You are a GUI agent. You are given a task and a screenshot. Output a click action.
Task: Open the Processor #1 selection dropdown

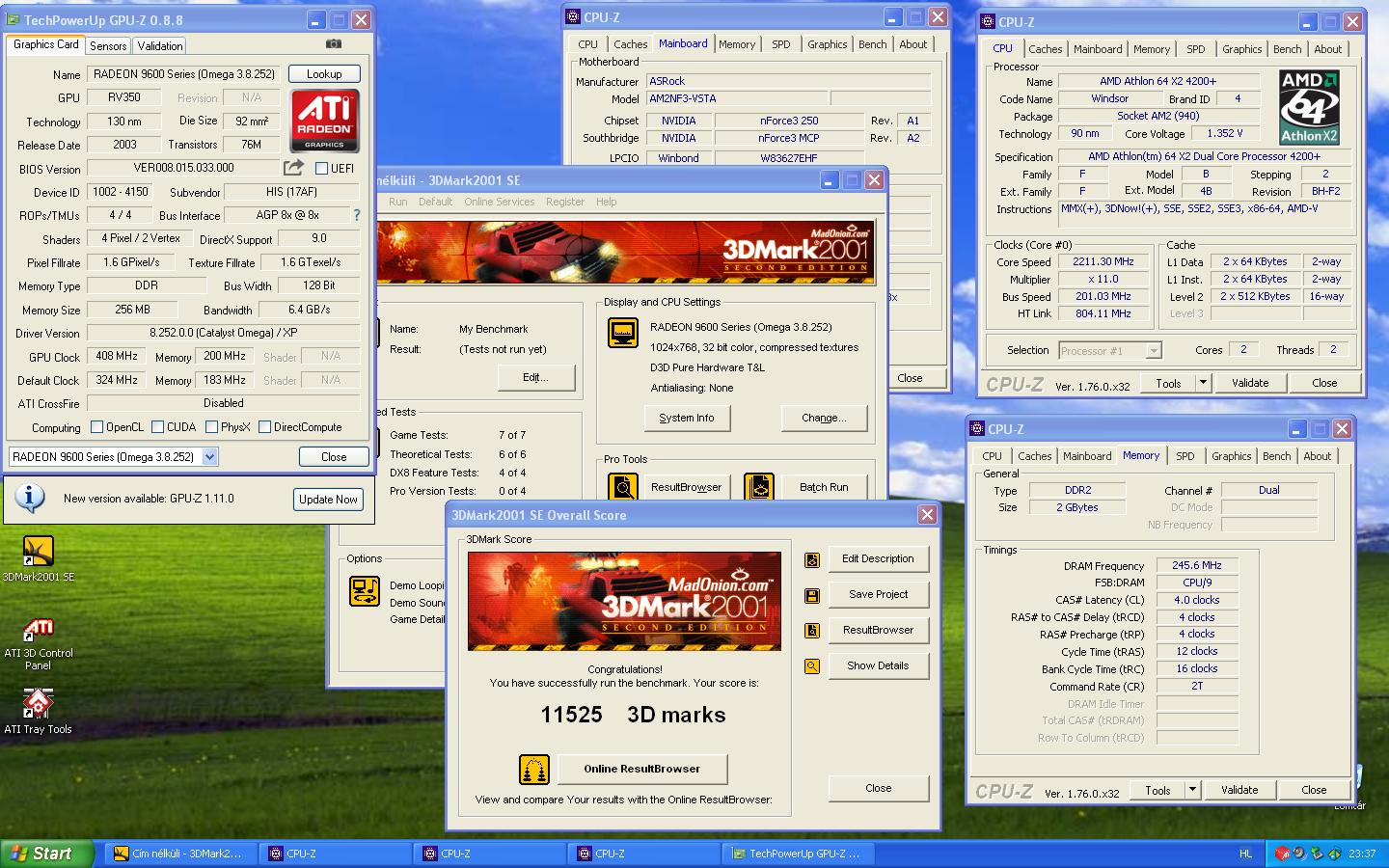point(1153,351)
